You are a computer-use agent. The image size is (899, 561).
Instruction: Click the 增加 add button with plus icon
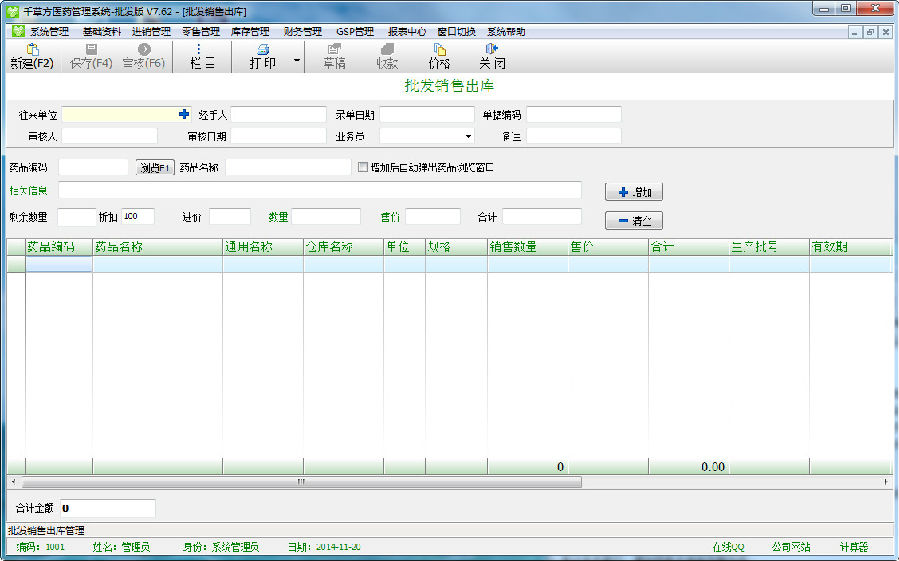coord(634,192)
